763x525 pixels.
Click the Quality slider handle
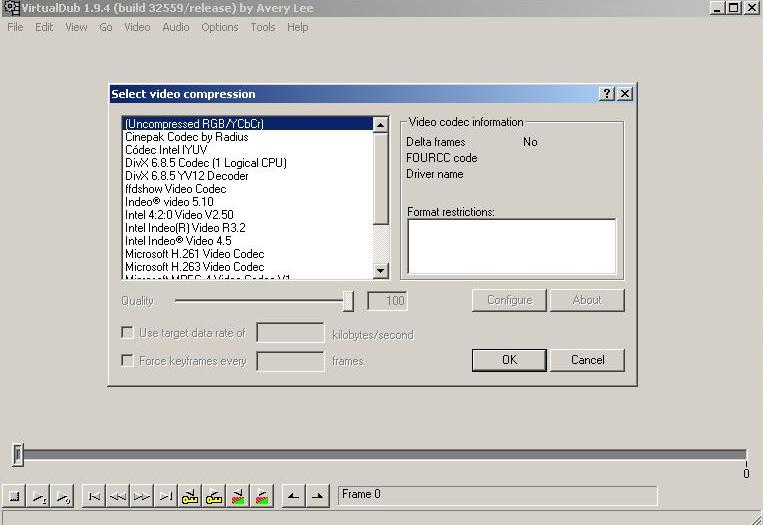[x=348, y=301]
